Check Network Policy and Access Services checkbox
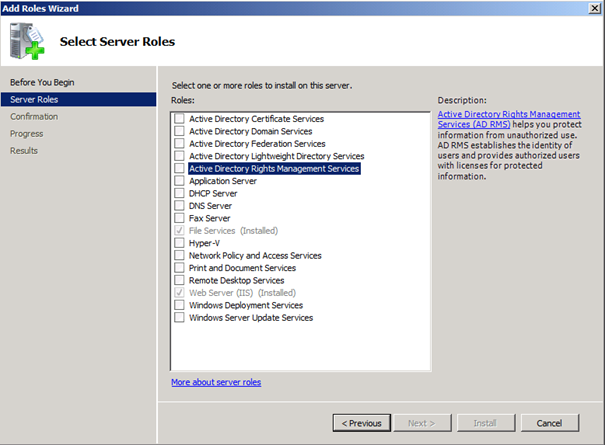 (x=179, y=255)
